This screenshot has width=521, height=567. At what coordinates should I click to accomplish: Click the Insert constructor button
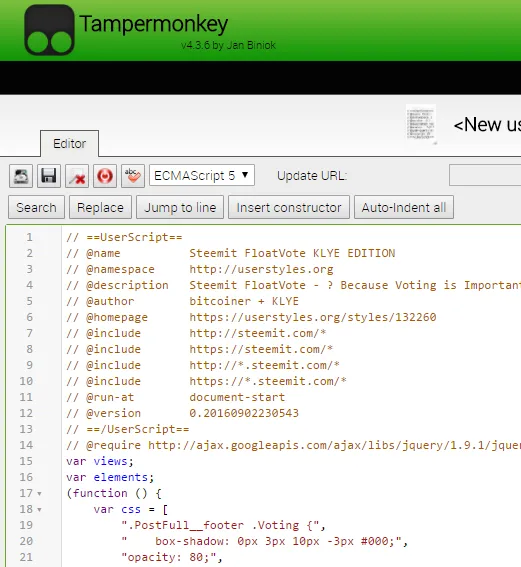click(289, 208)
